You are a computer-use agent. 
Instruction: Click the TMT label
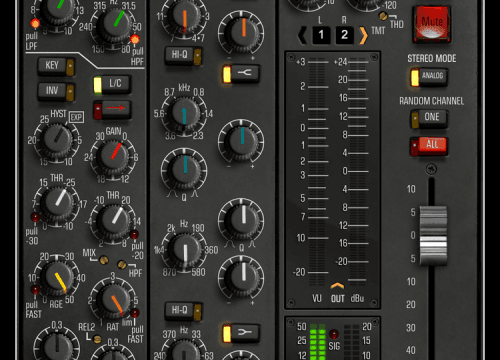click(378, 31)
